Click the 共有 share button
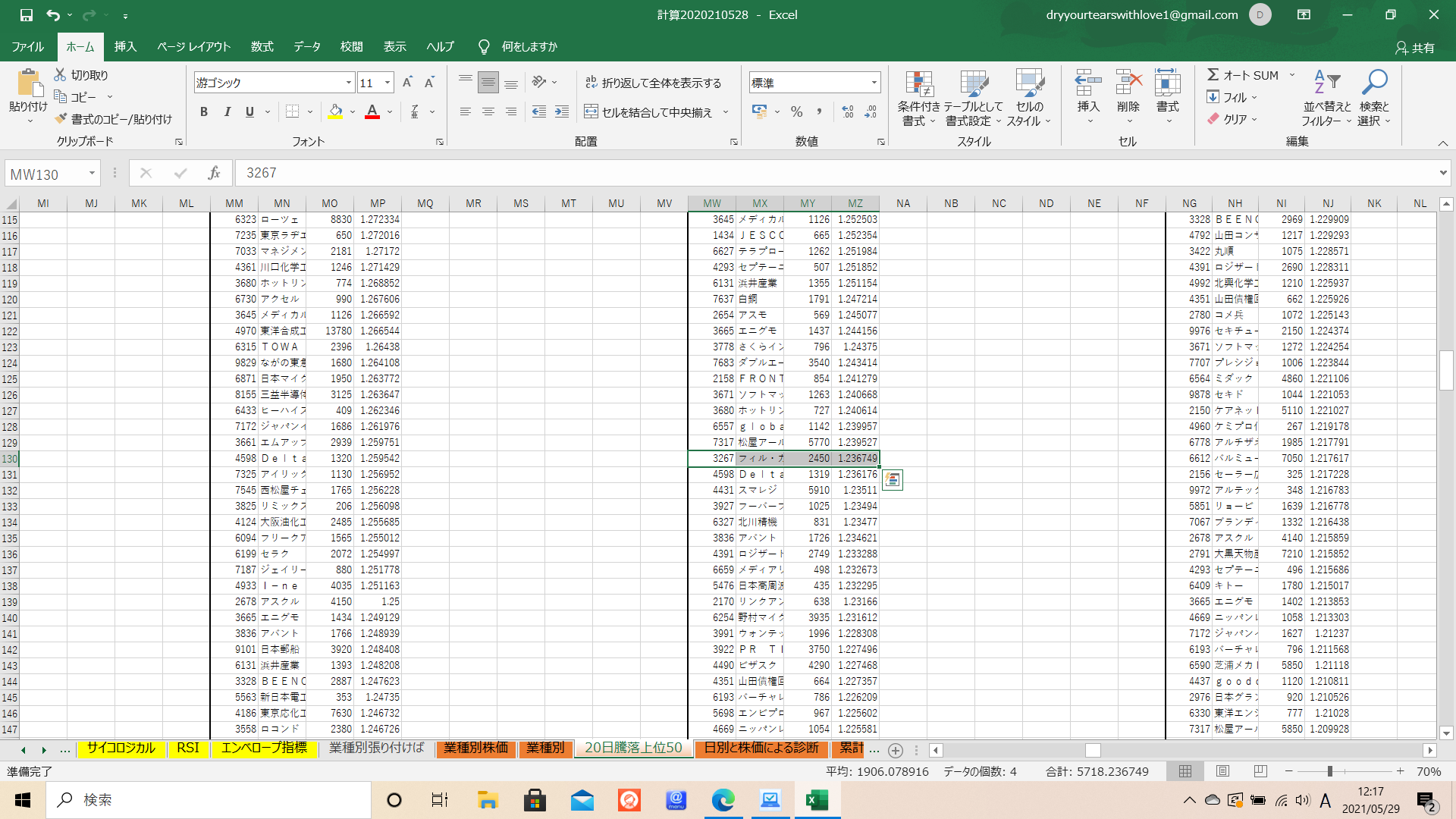The height and width of the screenshot is (819, 1456). (x=1415, y=48)
